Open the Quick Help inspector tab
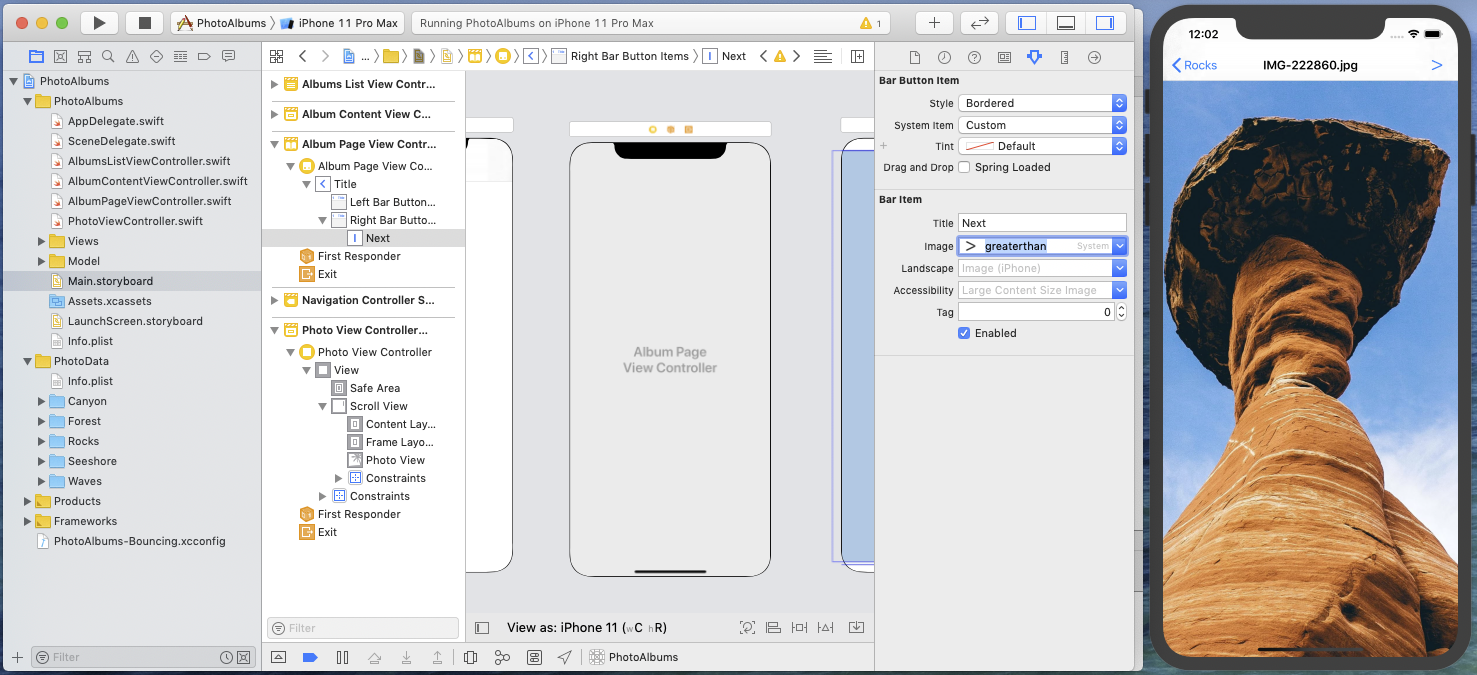This screenshot has height=675, width=1477. (974, 57)
